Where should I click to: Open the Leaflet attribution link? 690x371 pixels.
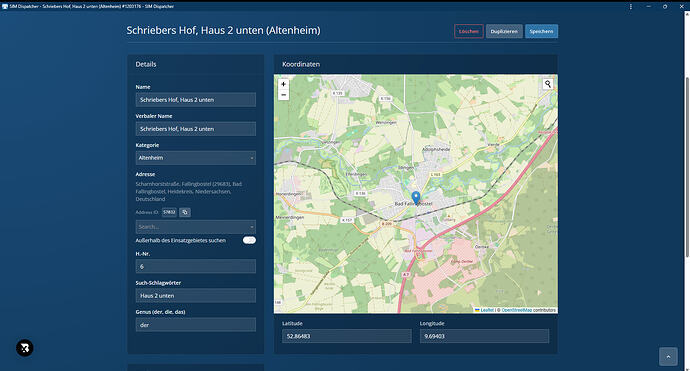487,310
